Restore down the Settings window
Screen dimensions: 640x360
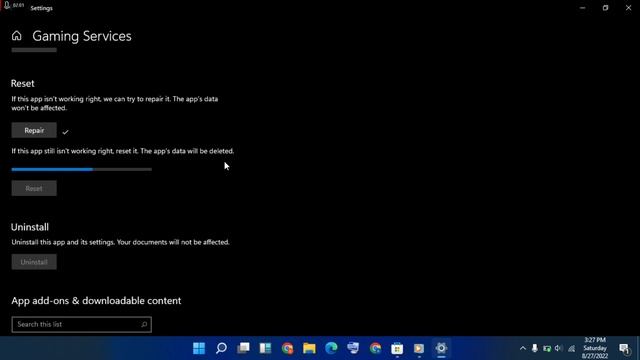(605, 8)
